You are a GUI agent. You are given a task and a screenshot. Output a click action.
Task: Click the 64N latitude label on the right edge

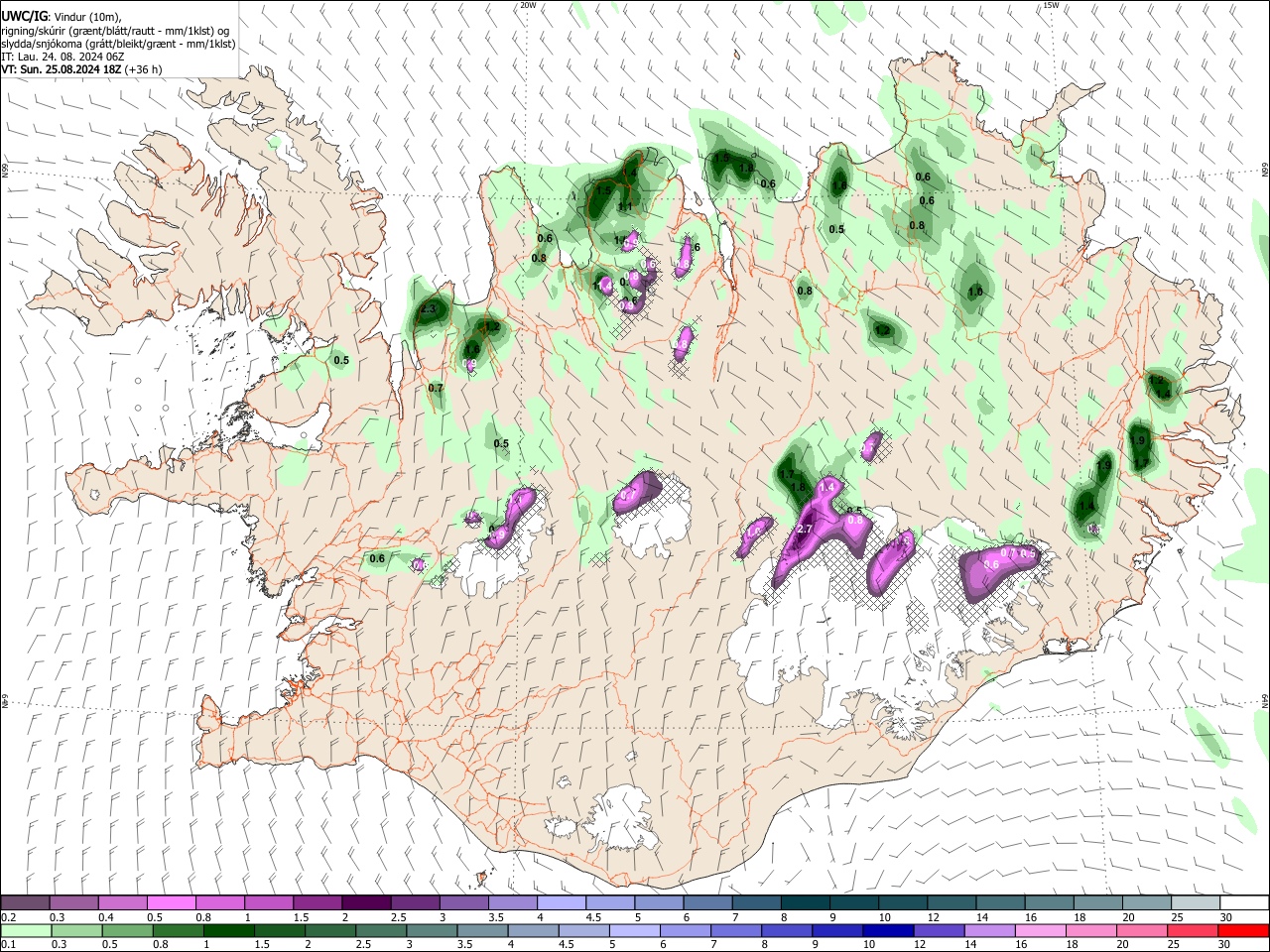(1265, 700)
